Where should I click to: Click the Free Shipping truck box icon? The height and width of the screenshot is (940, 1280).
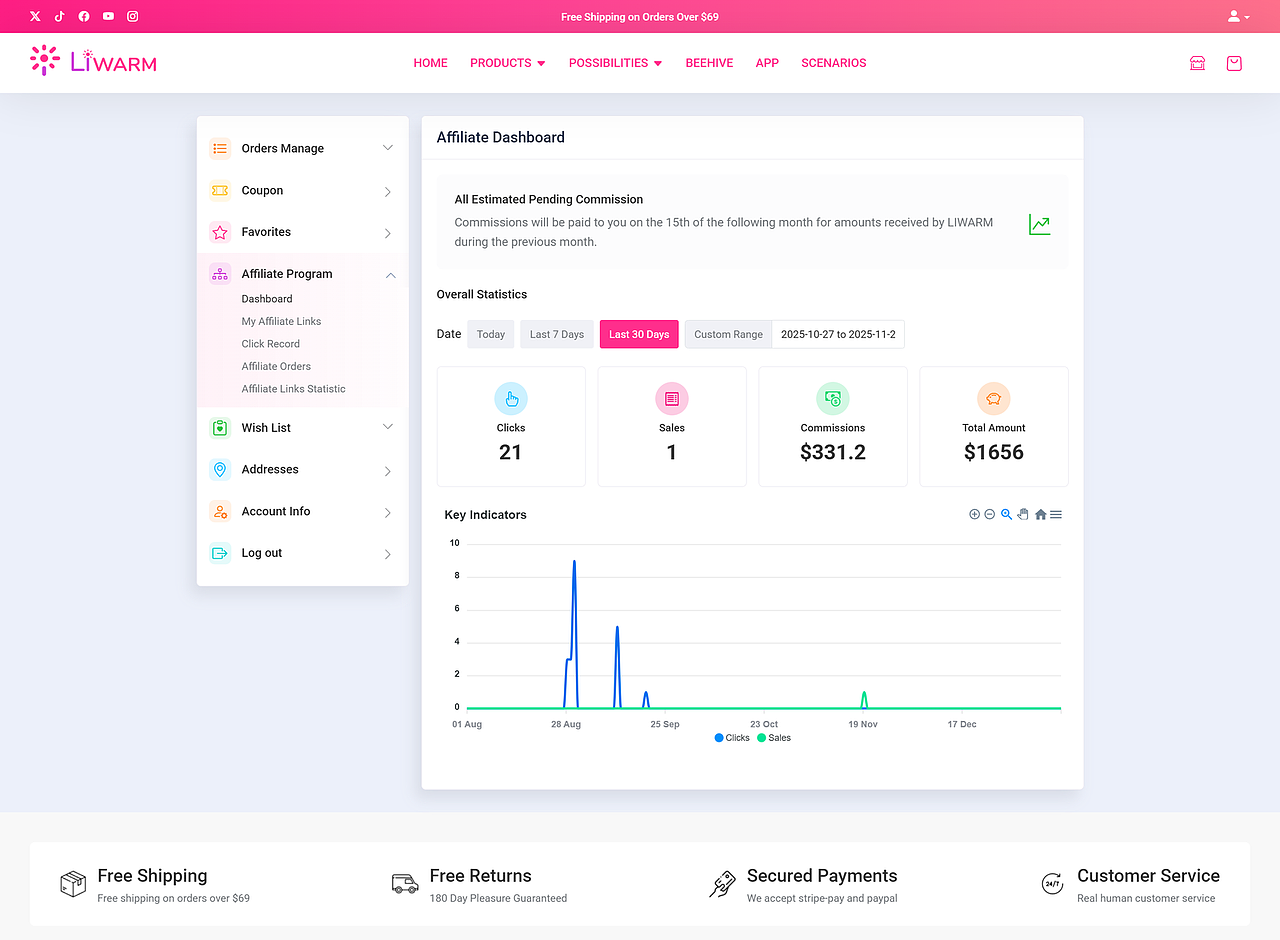[x=73, y=884]
